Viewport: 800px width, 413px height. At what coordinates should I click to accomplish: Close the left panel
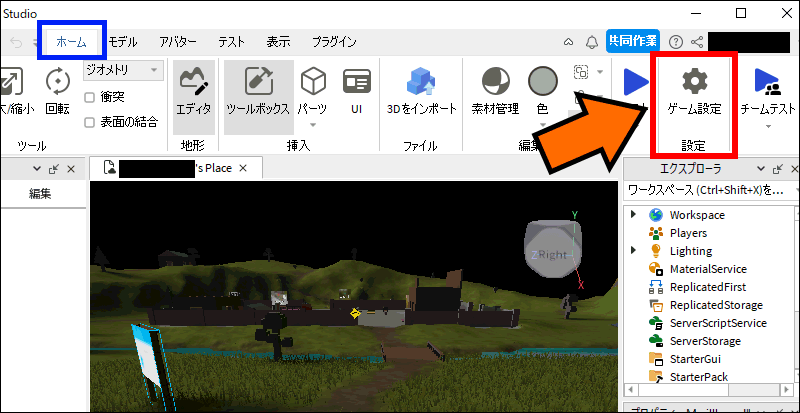[71, 169]
